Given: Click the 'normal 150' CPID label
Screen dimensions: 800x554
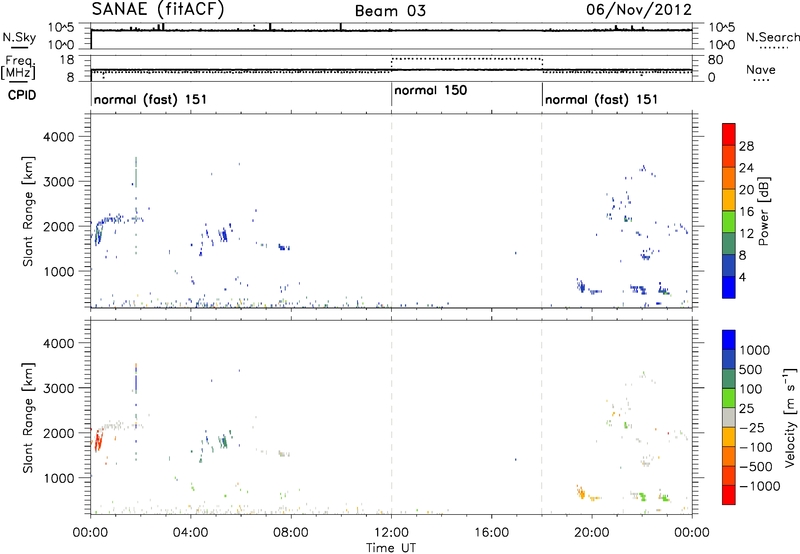Looking at the screenshot, I should point(430,90).
